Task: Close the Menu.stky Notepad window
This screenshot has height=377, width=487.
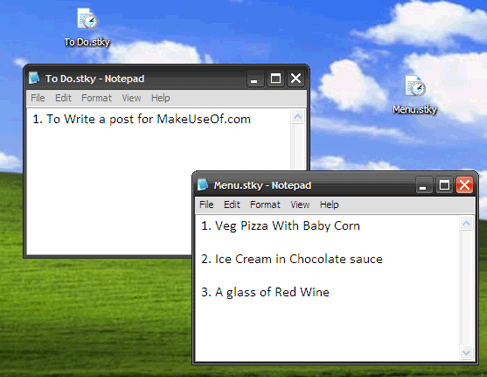Action: click(x=465, y=185)
